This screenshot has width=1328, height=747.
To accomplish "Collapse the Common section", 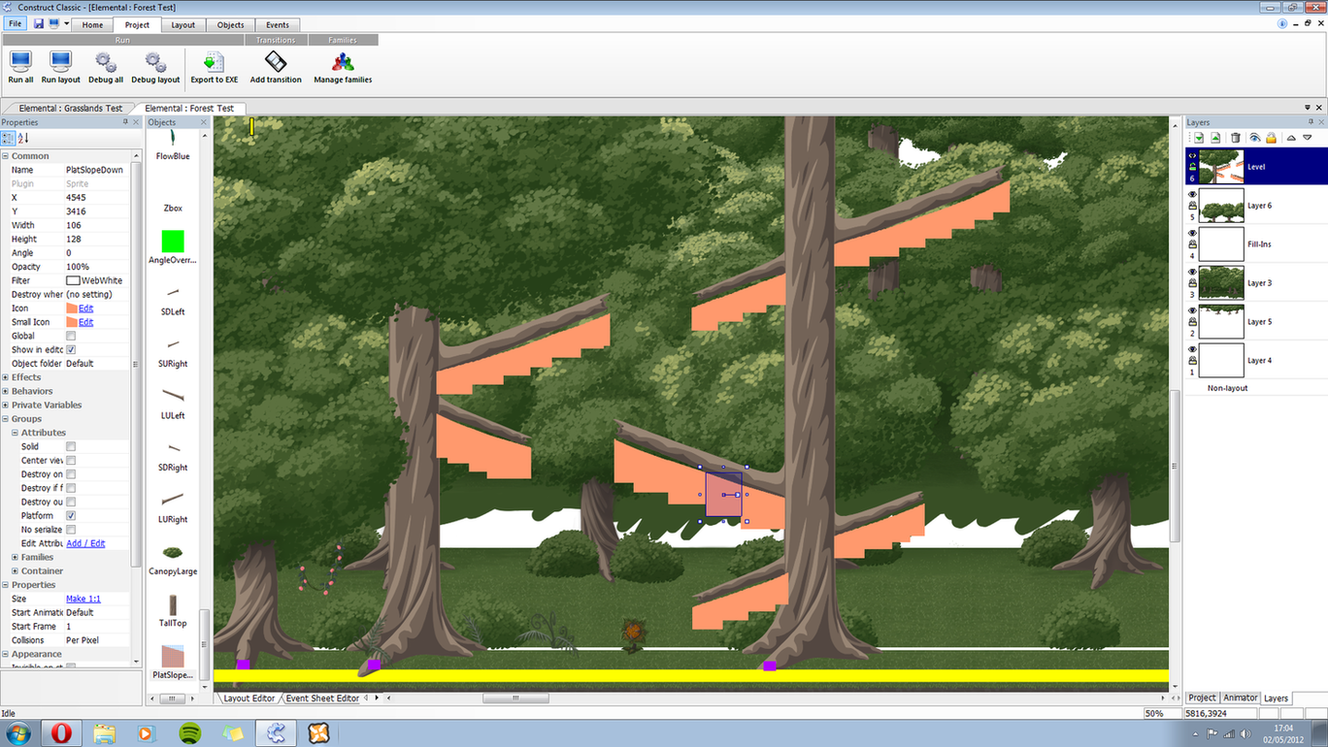I will pos(5,156).
